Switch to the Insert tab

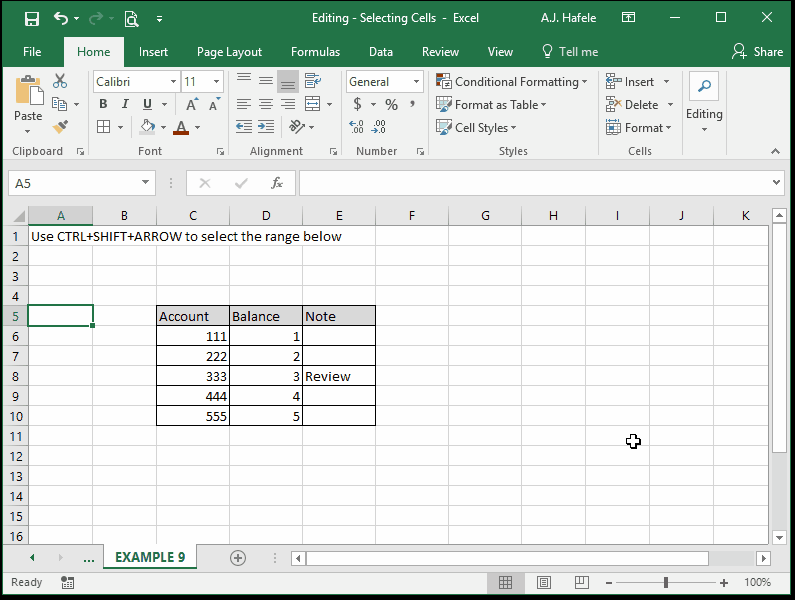(x=153, y=52)
